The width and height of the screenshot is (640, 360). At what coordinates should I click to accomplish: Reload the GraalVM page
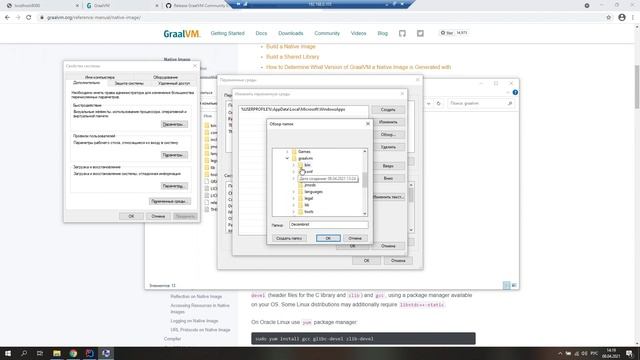29,18
